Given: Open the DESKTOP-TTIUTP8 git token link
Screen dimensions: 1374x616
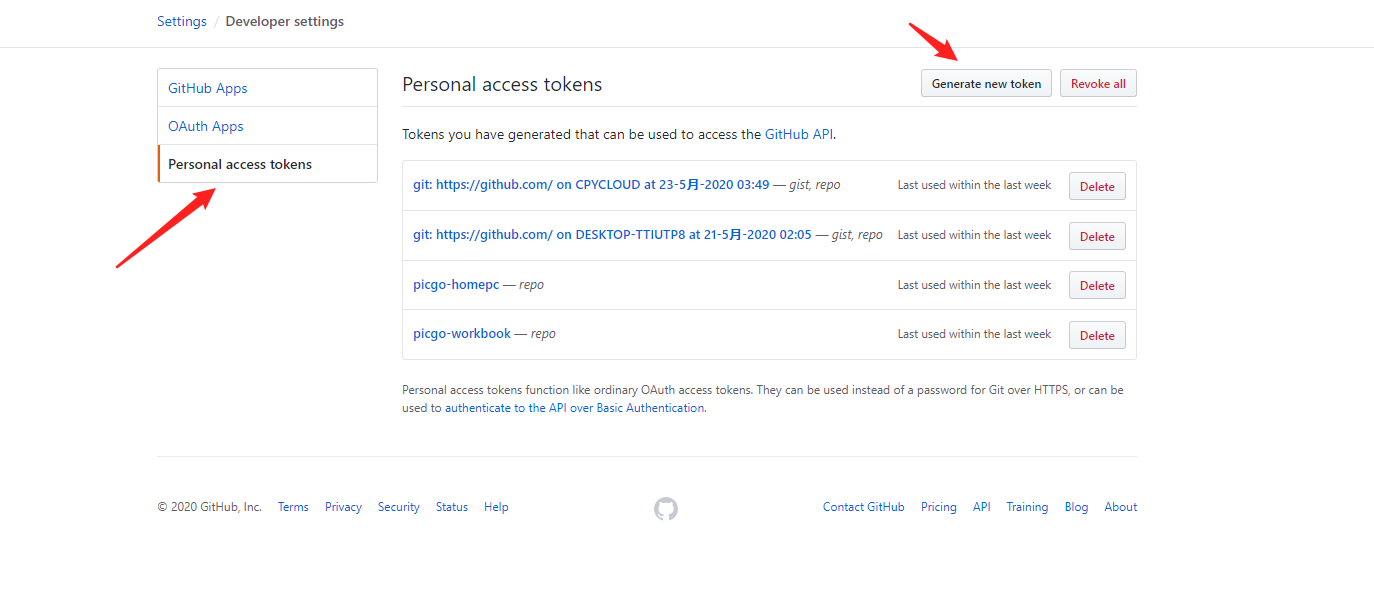Looking at the screenshot, I should point(612,235).
